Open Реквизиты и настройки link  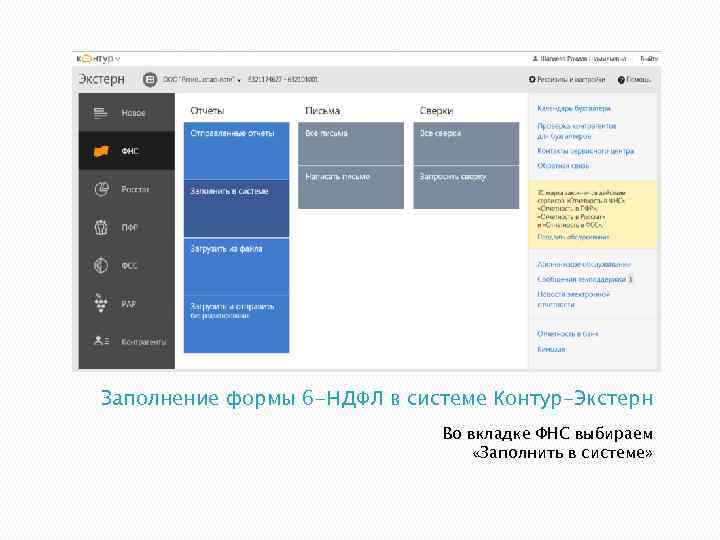pyautogui.click(x=571, y=79)
